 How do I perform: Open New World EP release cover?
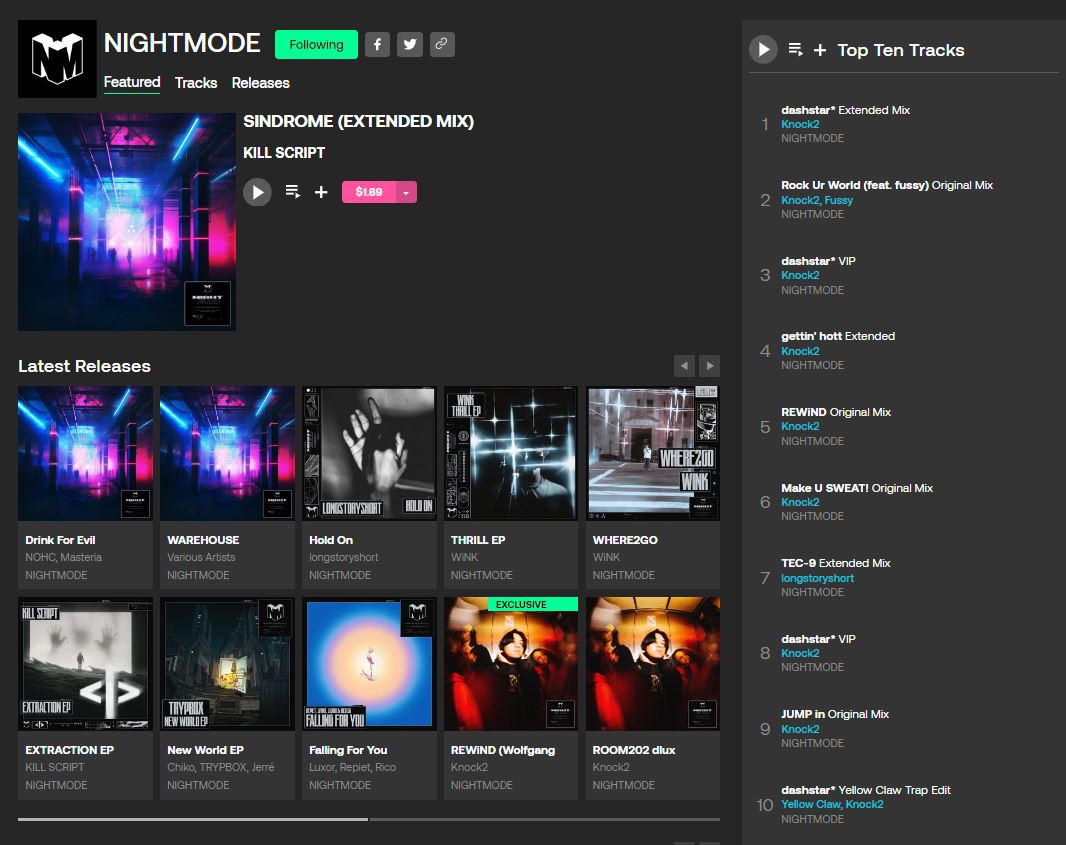click(227, 663)
